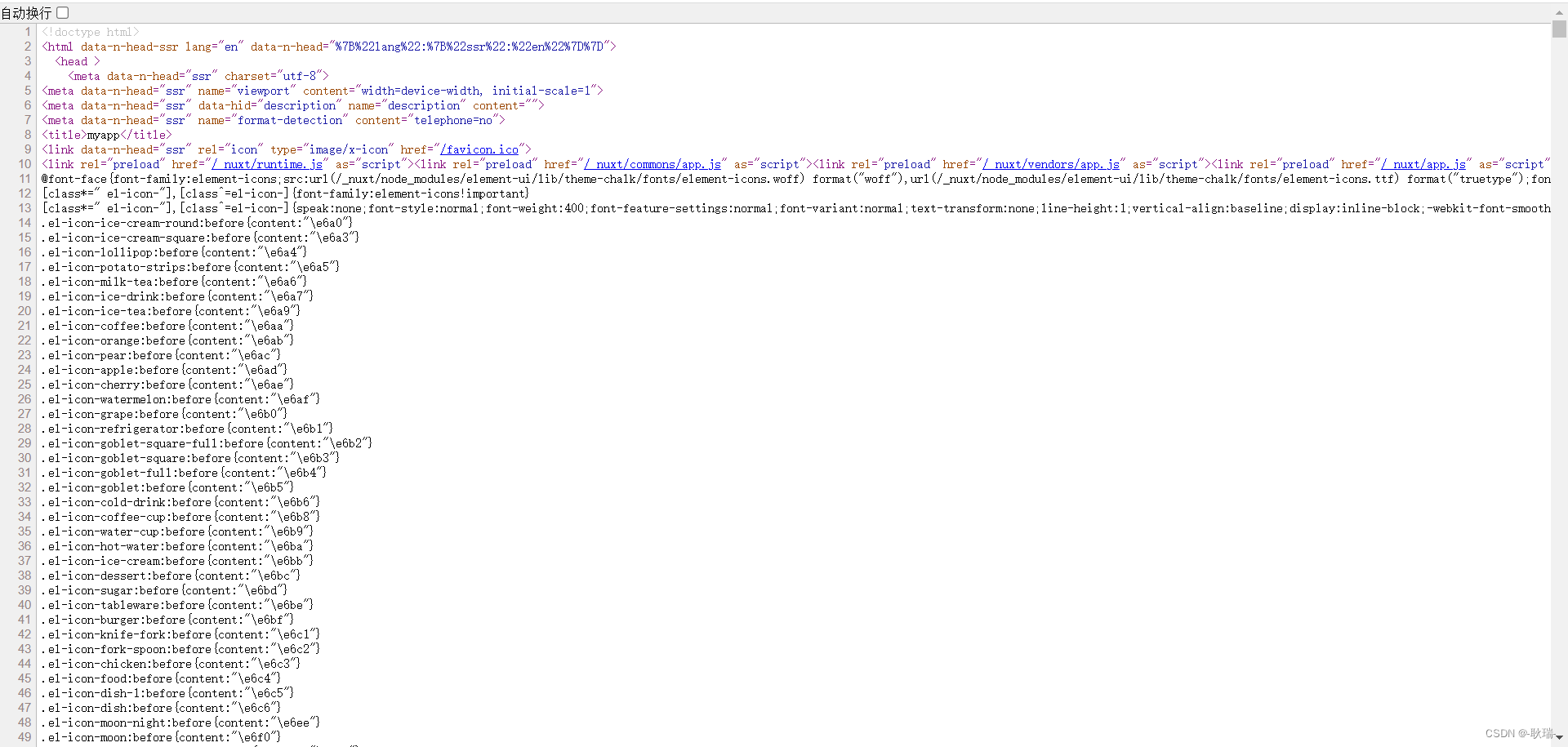
Task: Click the el-icon-chicken rule line
Action: [171, 664]
